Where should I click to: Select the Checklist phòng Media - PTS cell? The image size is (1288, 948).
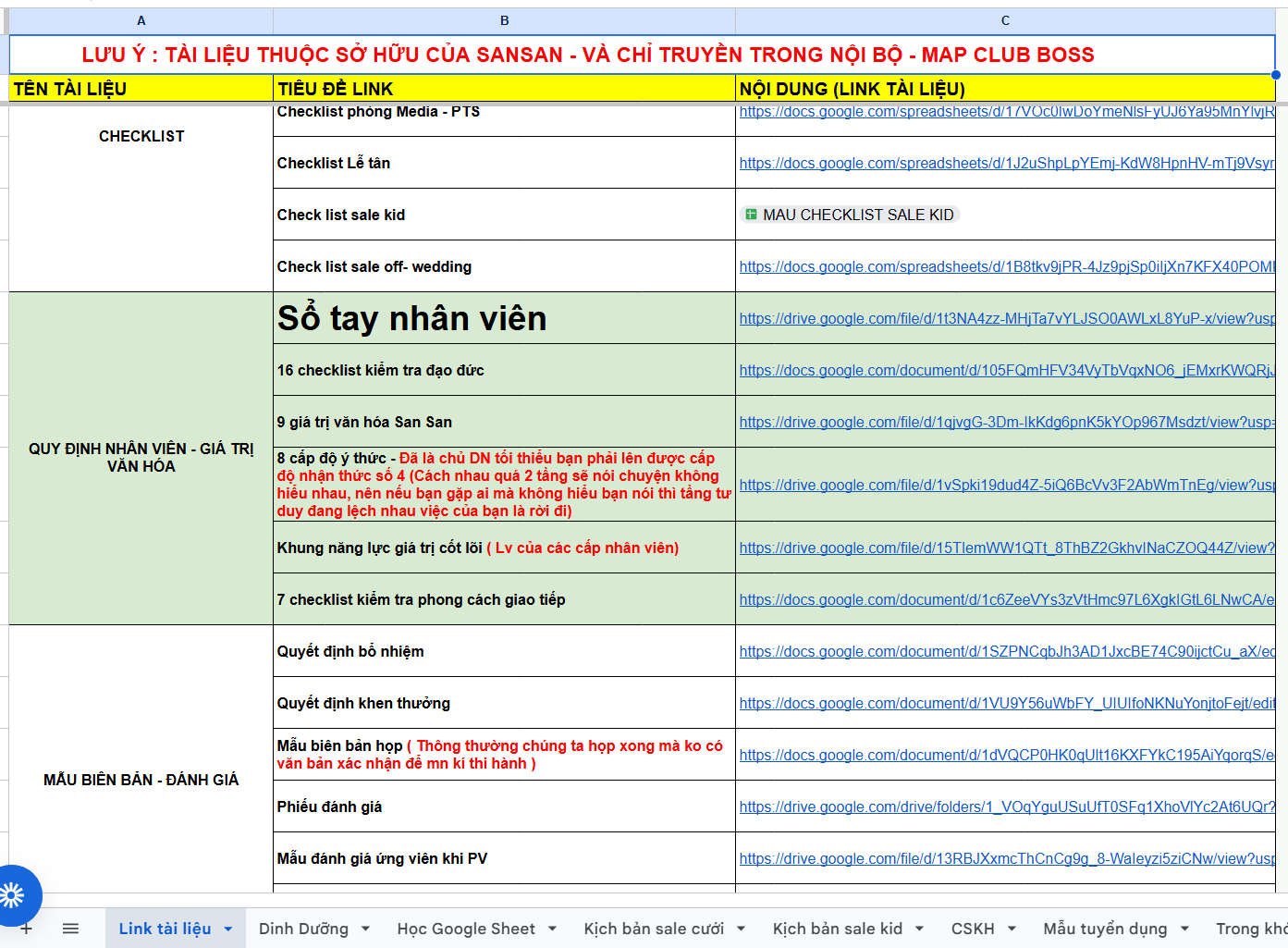(505, 120)
